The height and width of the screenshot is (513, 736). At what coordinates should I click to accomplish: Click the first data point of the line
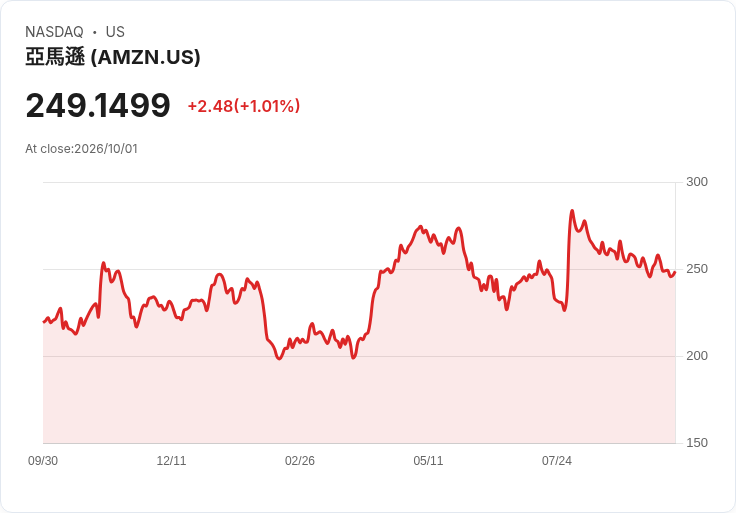click(x=44, y=322)
